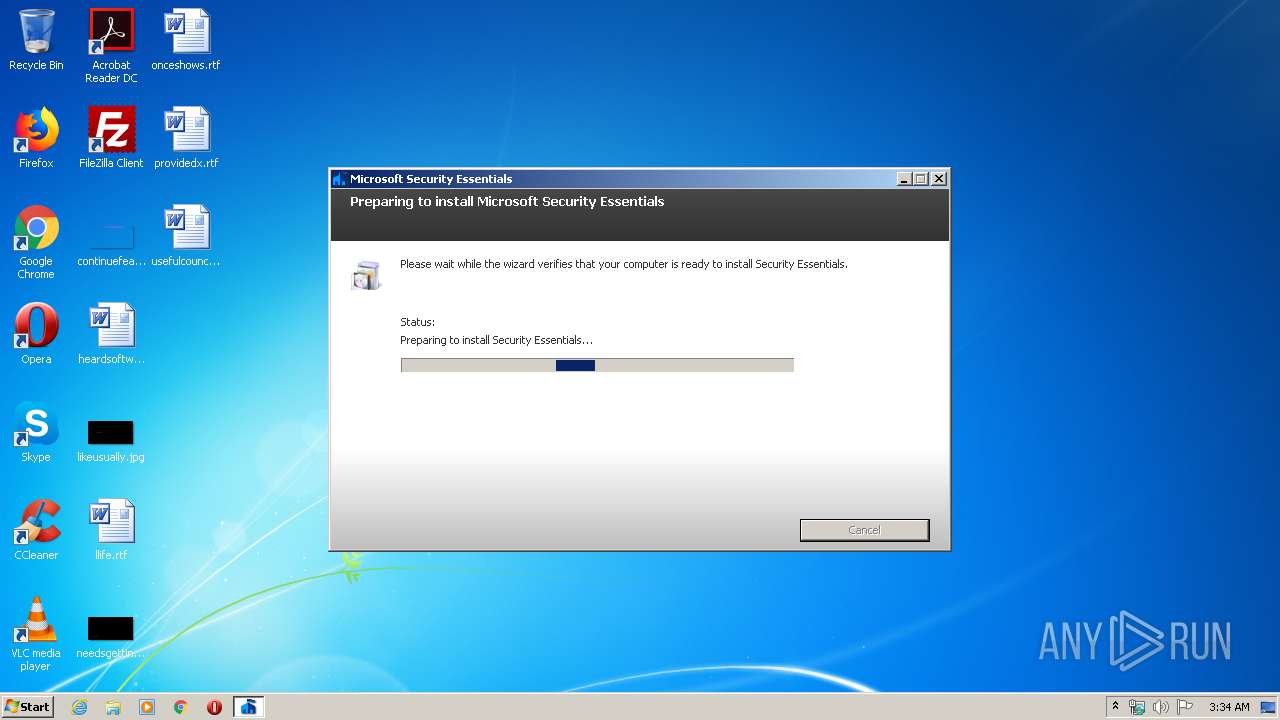The width and height of the screenshot is (1280, 720).
Task: Open Chrome from the taskbar
Action: (181, 707)
